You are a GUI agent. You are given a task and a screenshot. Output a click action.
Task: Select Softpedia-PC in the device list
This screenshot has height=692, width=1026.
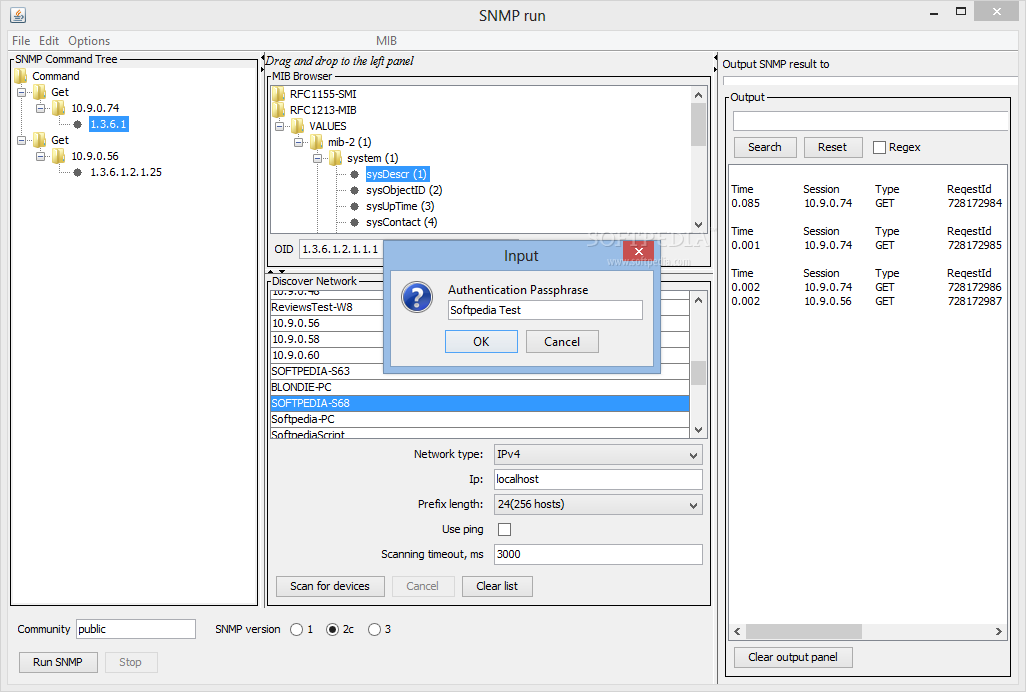(x=480, y=419)
